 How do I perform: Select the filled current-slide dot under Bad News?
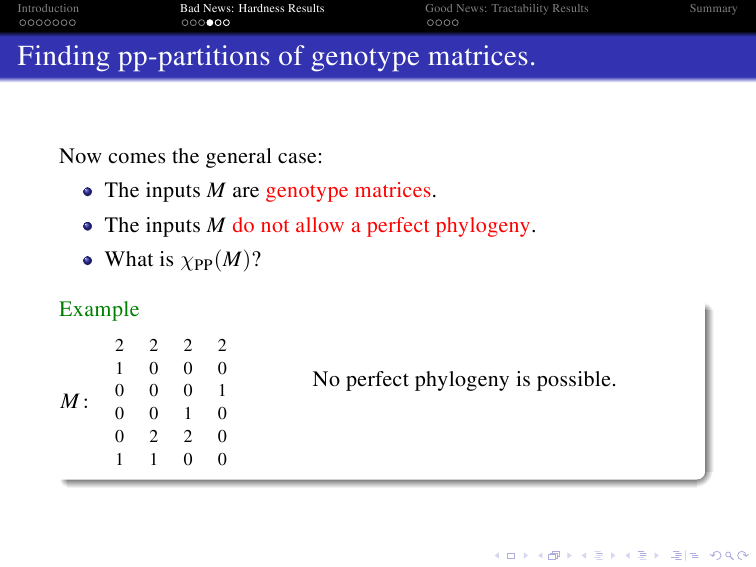(210, 21)
